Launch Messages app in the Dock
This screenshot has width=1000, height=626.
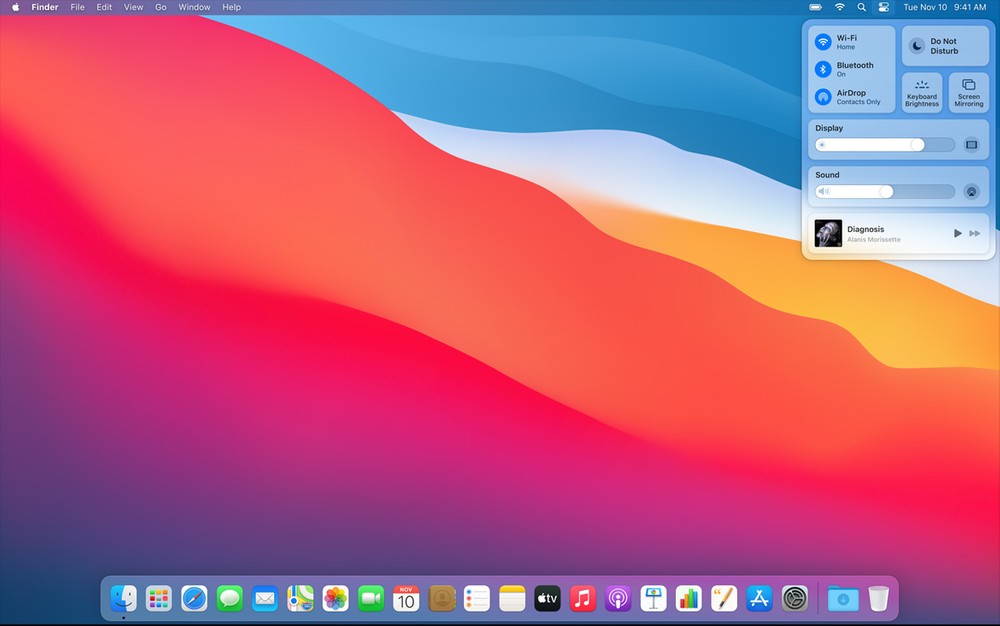coord(230,599)
